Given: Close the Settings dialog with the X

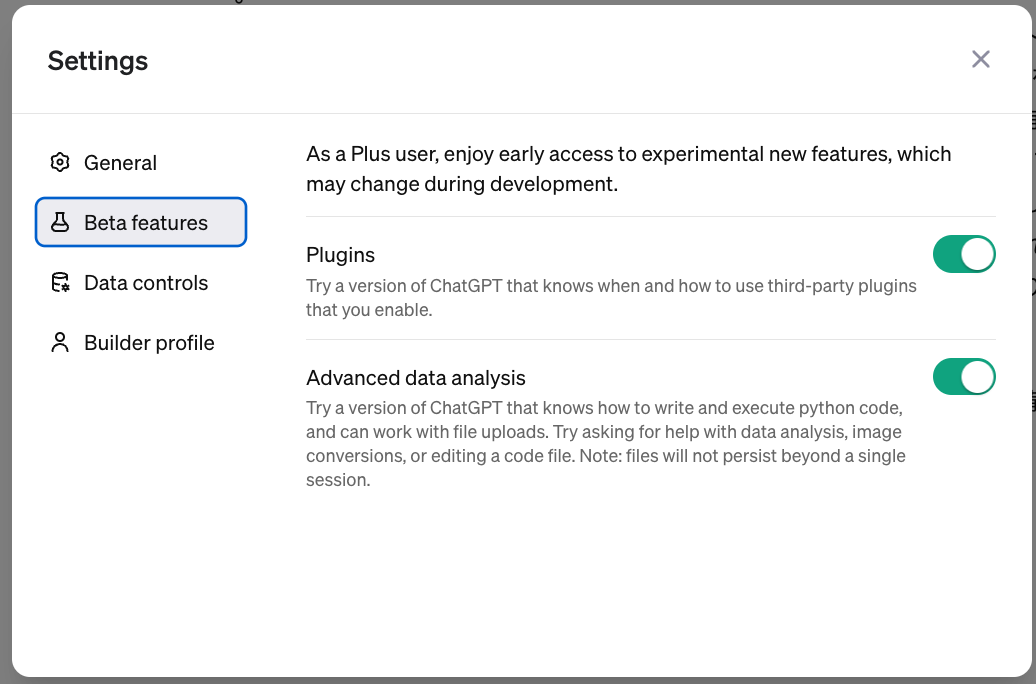Looking at the screenshot, I should [x=981, y=60].
